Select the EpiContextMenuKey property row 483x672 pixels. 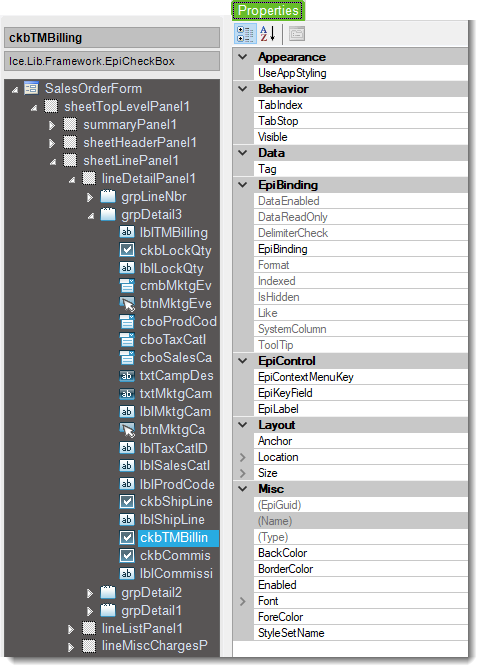(x=360, y=377)
